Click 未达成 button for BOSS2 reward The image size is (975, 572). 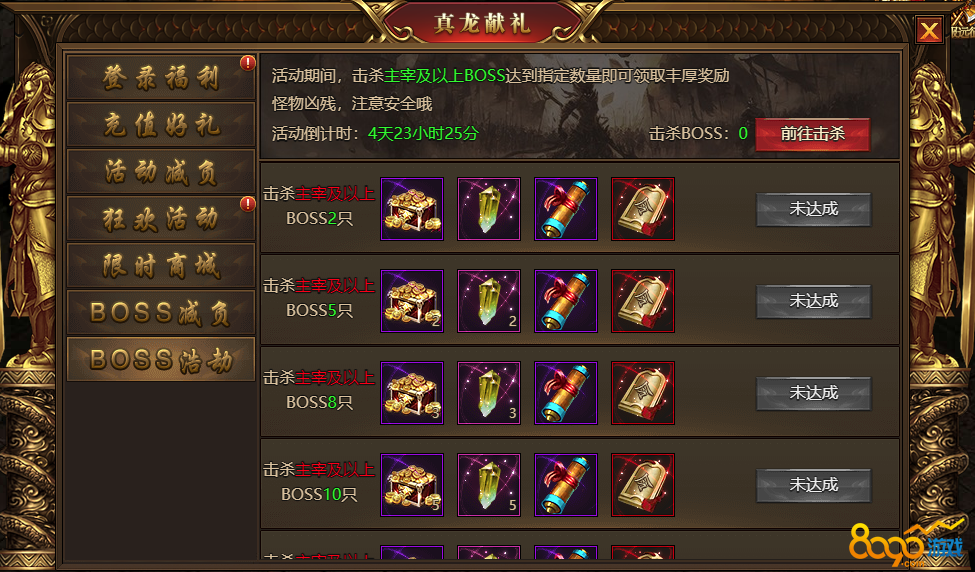(813, 210)
